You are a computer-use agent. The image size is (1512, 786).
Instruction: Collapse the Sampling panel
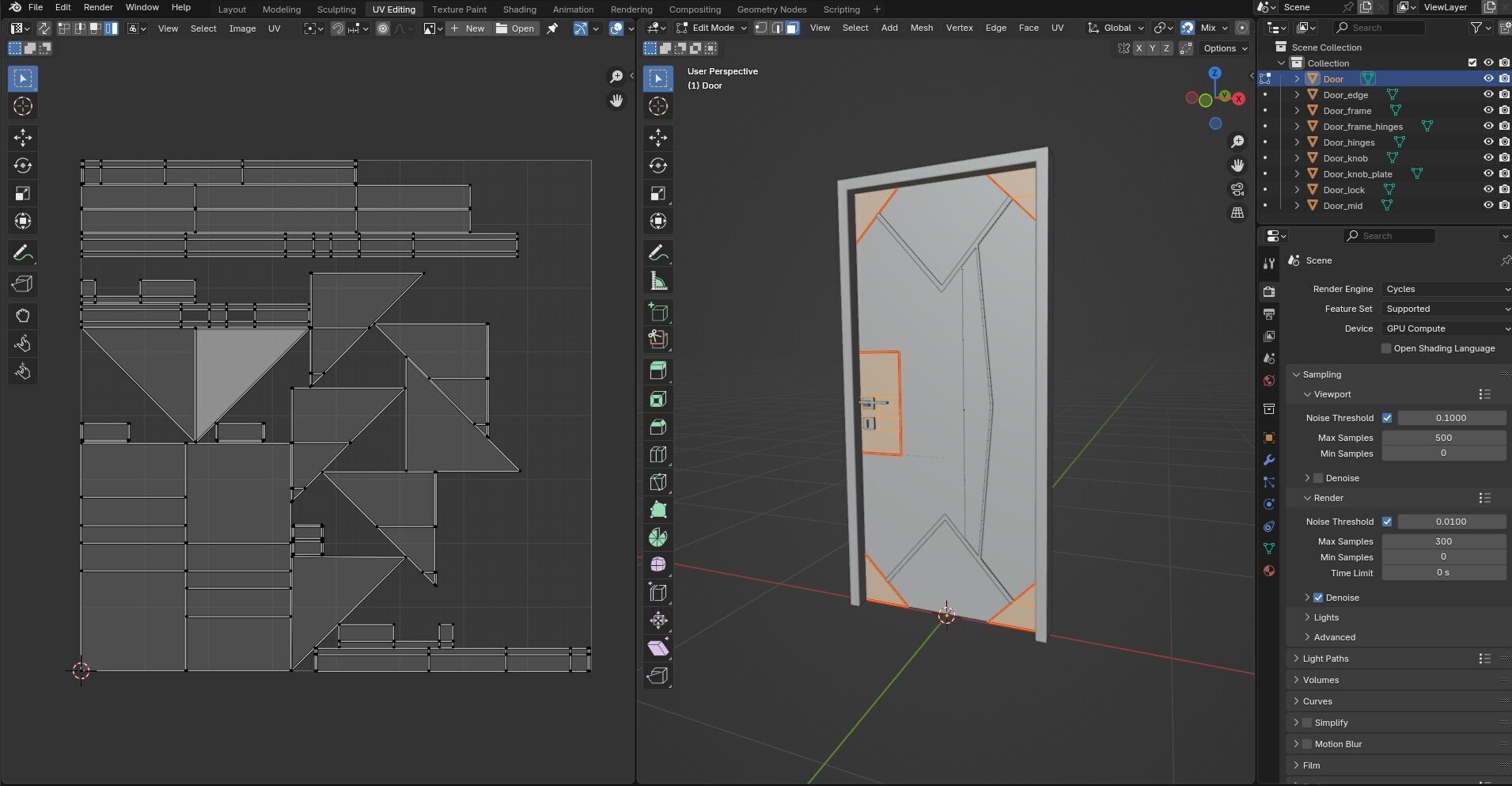tap(1321, 374)
